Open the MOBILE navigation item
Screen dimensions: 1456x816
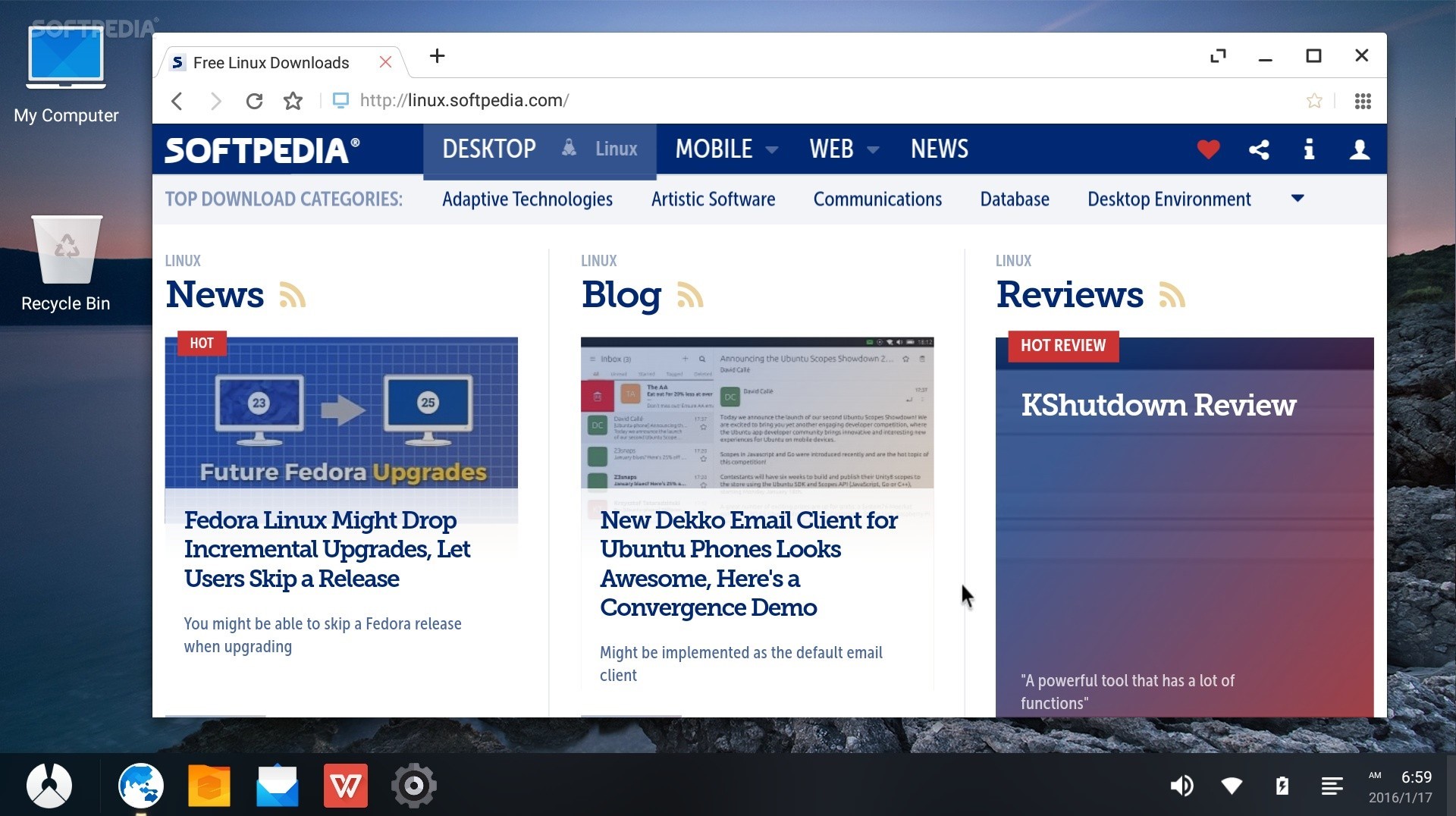point(714,149)
